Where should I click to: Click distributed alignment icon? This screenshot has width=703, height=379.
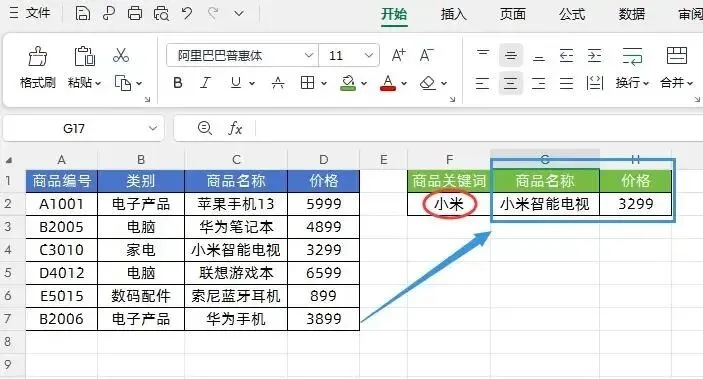pyautogui.click(x=595, y=83)
